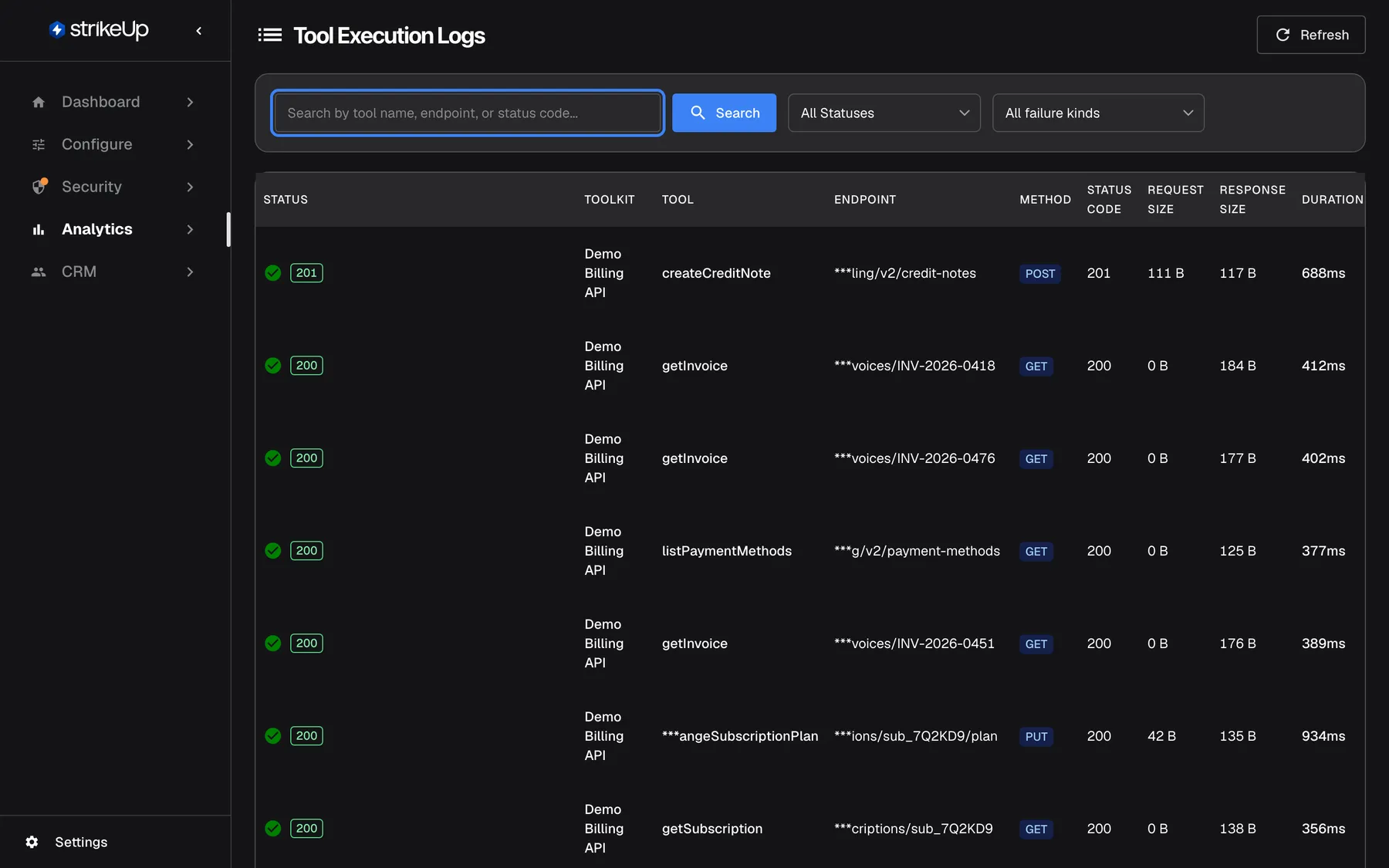Image resolution: width=1389 pixels, height=868 pixels.
Task: Click the Analytics bar chart icon
Action: pos(39,229)
